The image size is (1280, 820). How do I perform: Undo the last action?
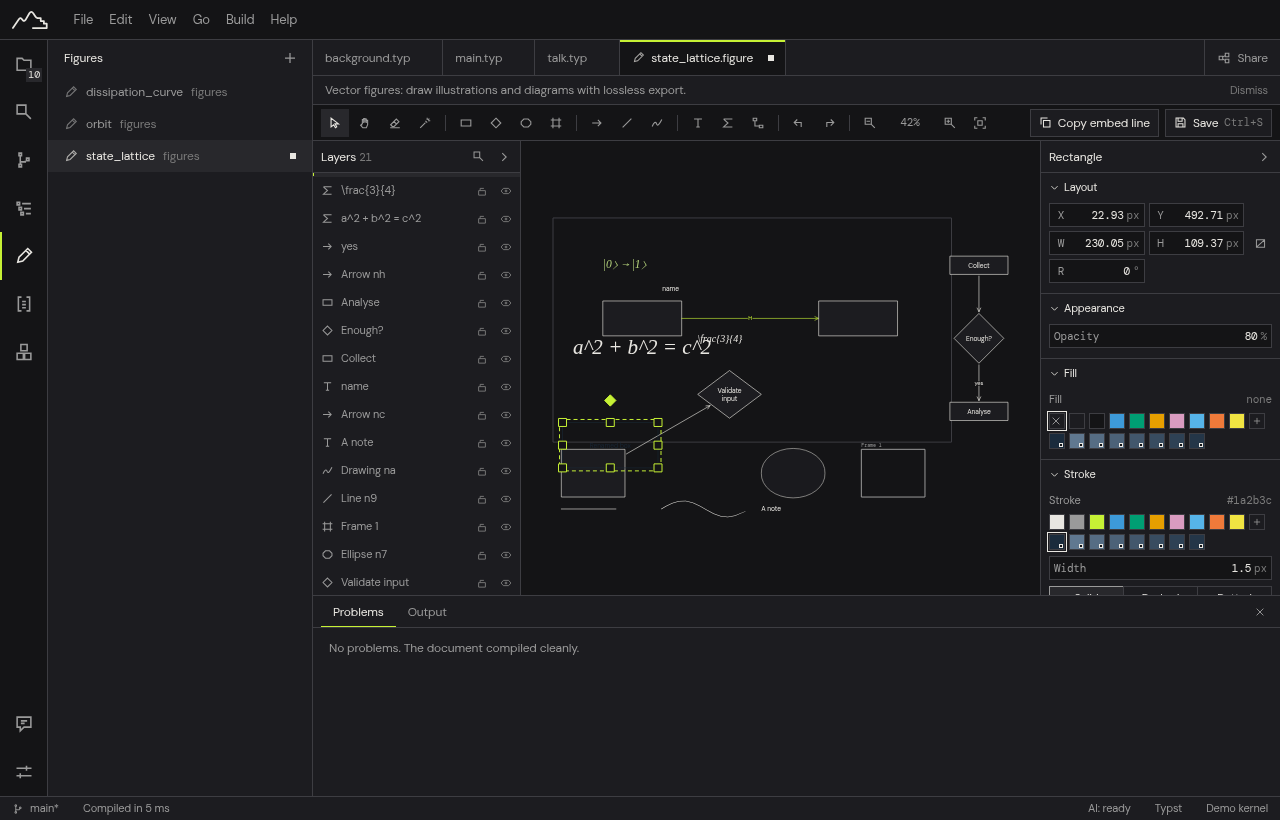[x=798, y=123]
